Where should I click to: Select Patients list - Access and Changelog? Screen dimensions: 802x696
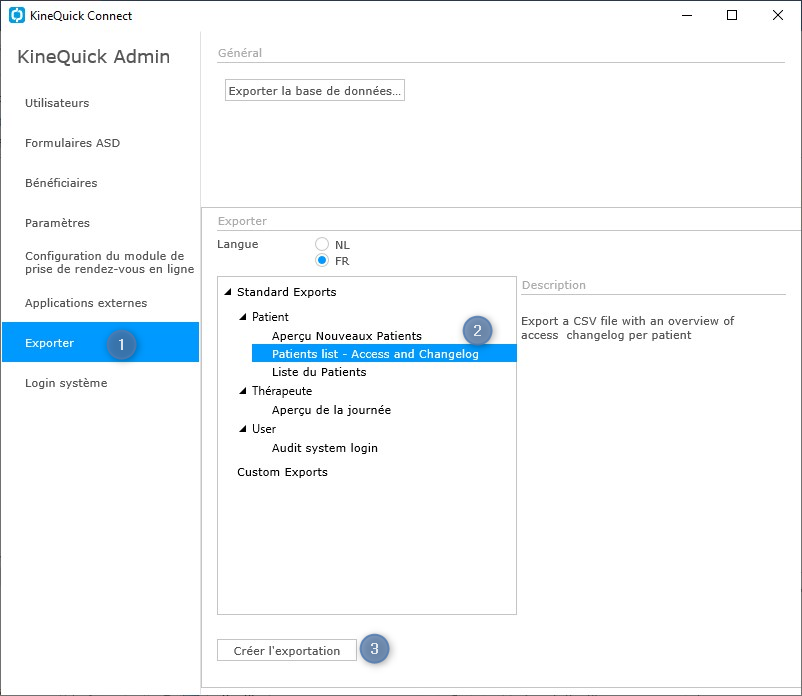click(384, 353)
